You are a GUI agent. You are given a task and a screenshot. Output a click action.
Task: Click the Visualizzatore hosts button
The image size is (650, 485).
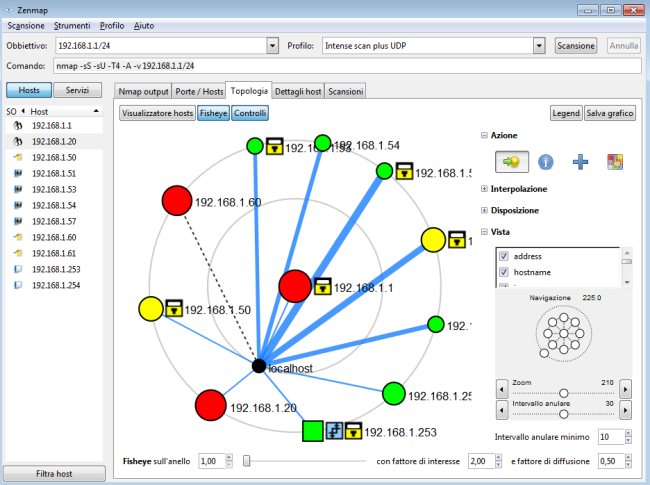pos(158,113)
